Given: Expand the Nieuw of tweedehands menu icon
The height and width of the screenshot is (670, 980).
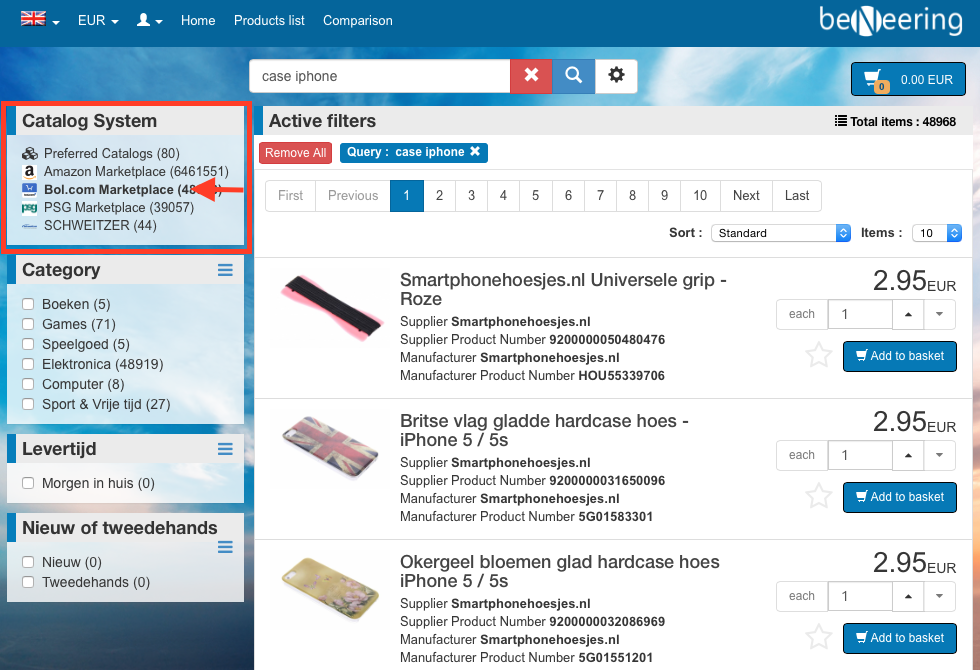Looking at the screenshot, I should click(x=225, y=547).
